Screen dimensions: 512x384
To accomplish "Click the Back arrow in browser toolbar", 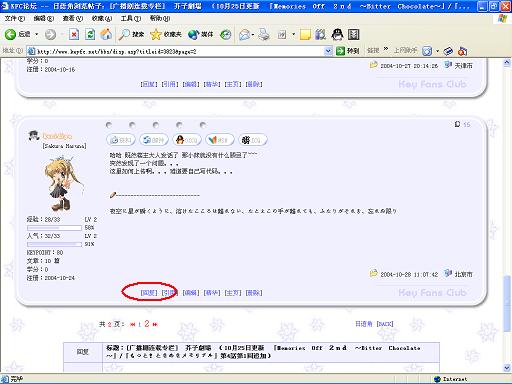I will click(x=11, y=34).
